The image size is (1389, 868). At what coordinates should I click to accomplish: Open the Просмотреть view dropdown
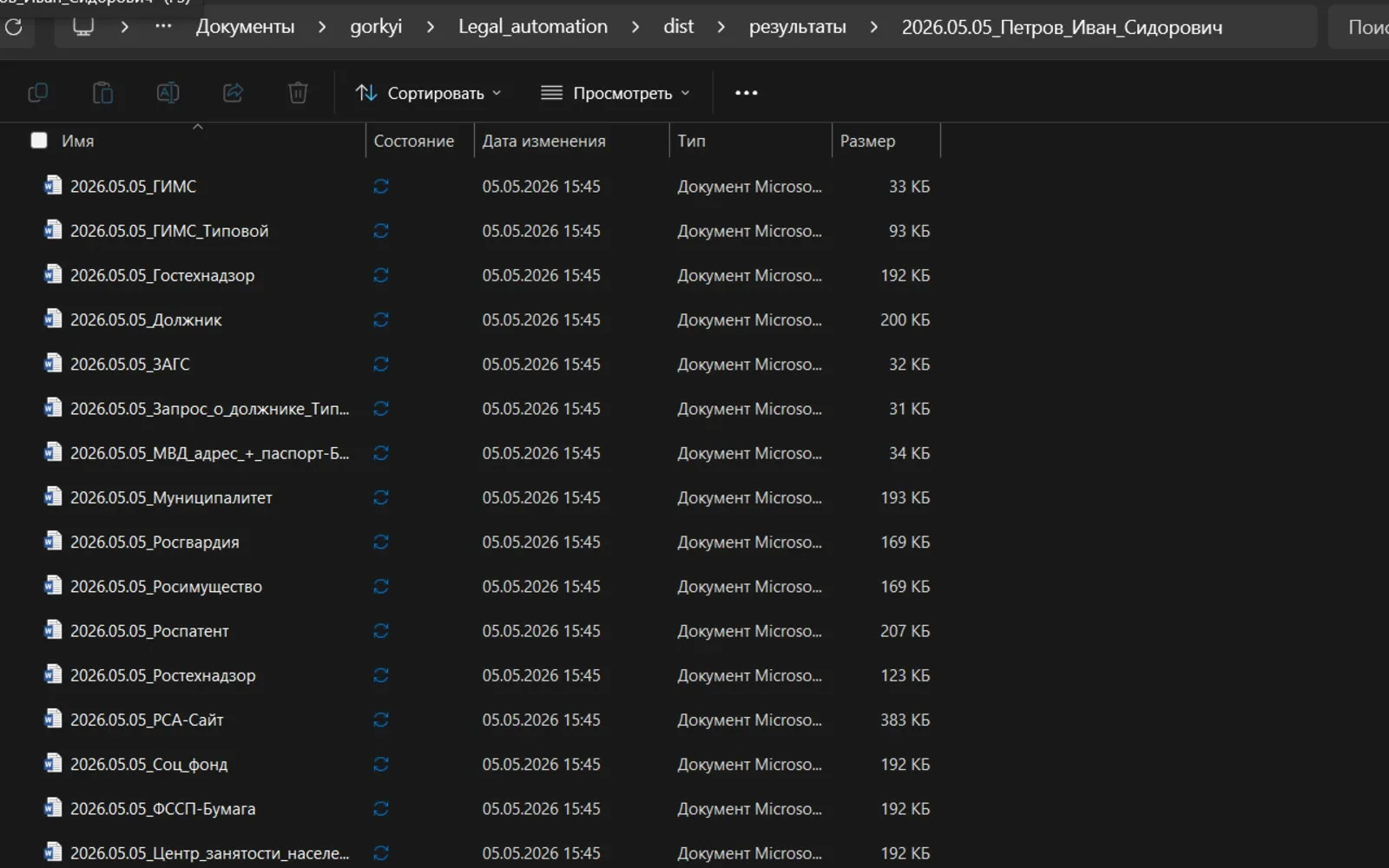click(616, 93)
